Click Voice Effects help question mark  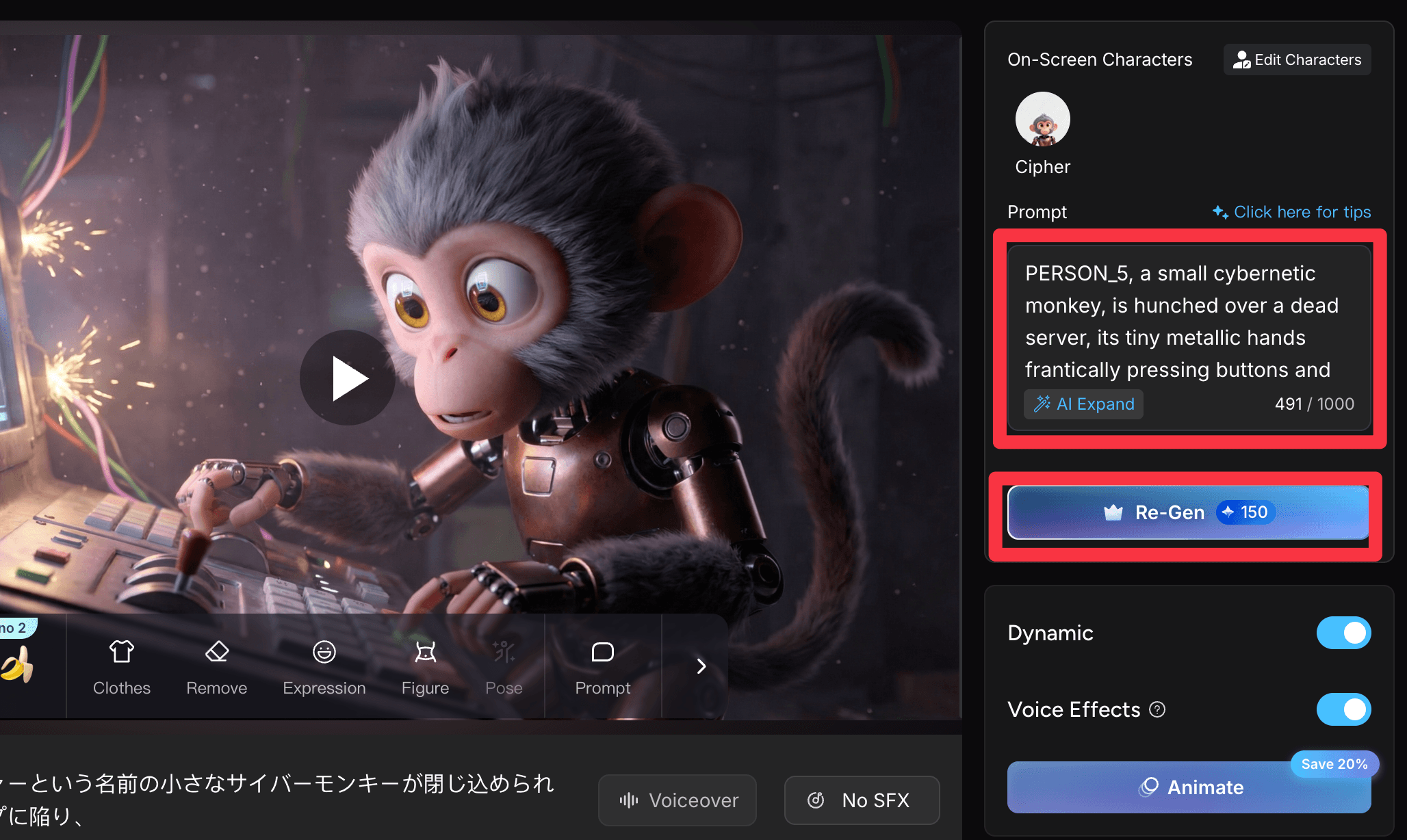click(1157, 709)
